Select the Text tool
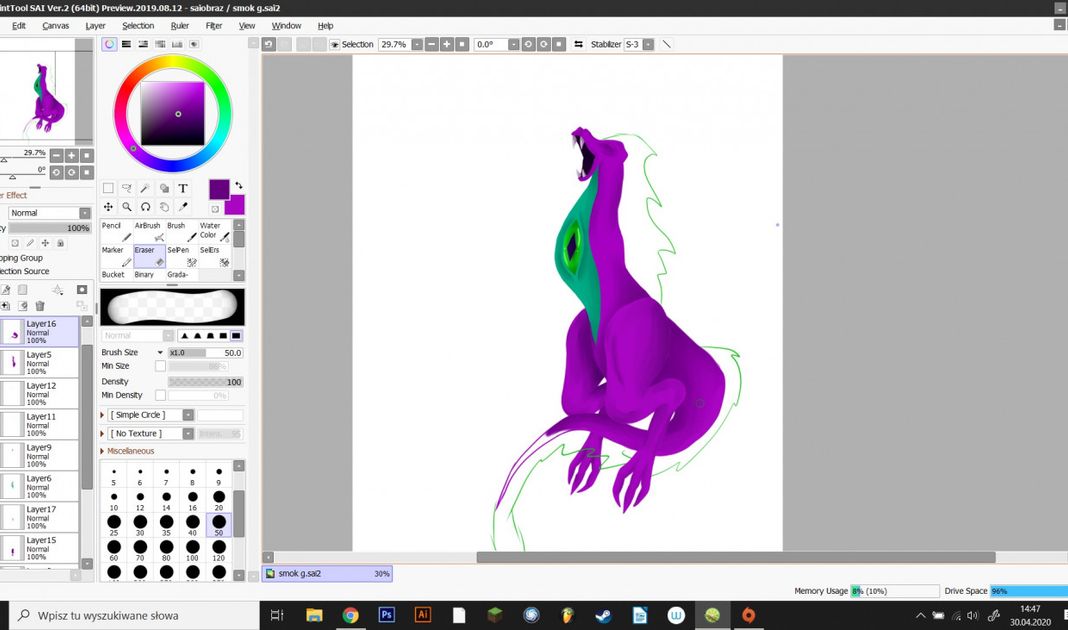This screenshot has width=1068, height=630. coord(183,188)
